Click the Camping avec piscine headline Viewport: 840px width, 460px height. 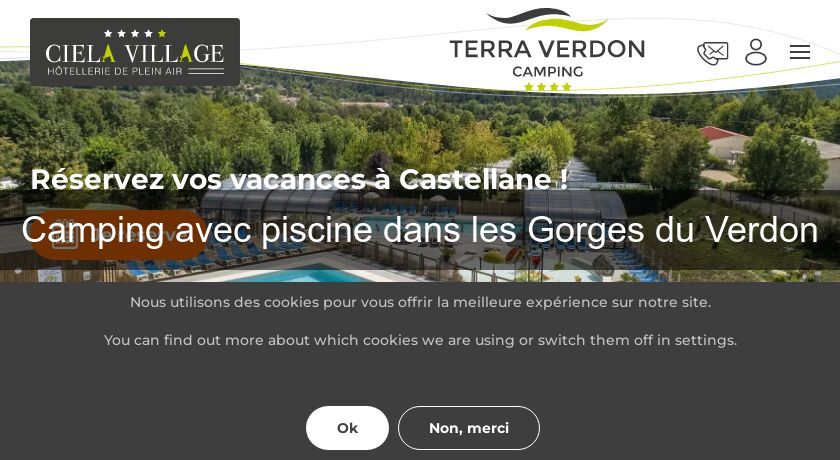420,230
